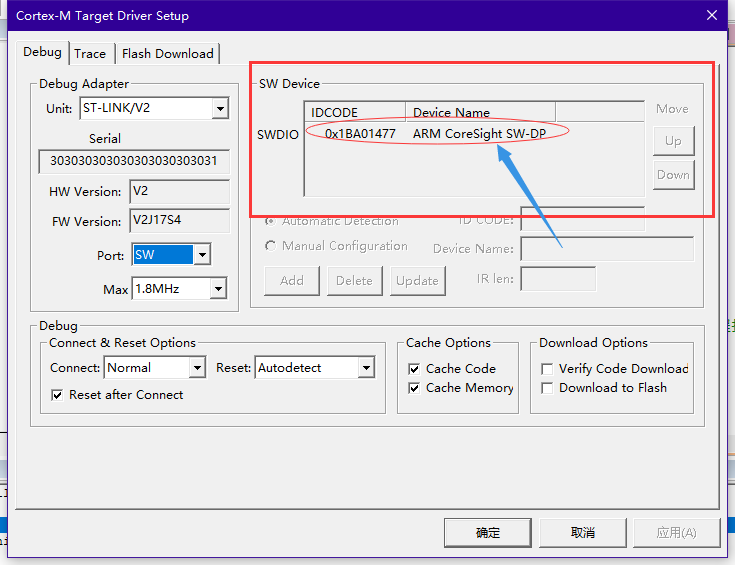This screenshot has height=565, width=735.
Task: Select the Debug tab
Action: (43, 52)
